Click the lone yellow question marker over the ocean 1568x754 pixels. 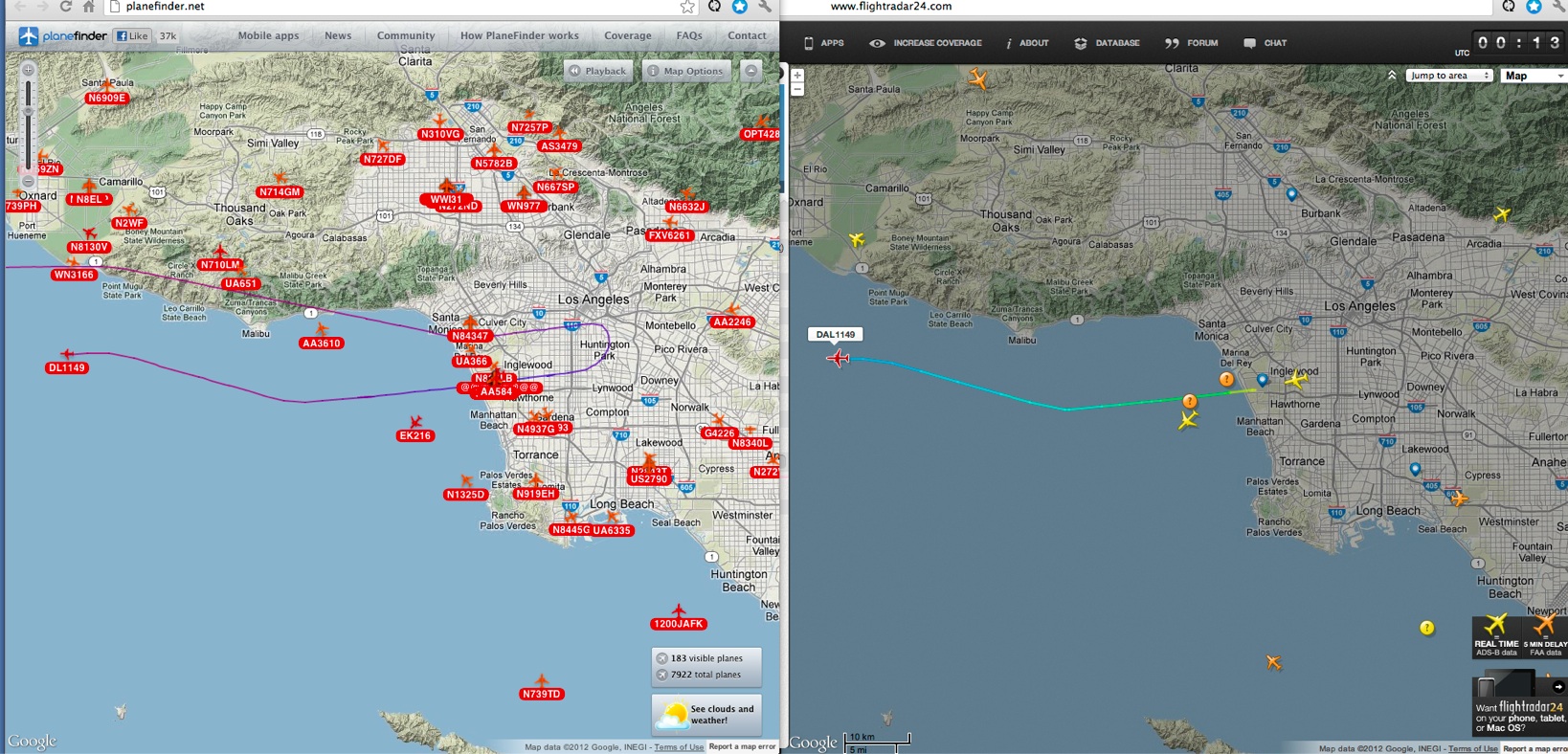click(1427, 628)
